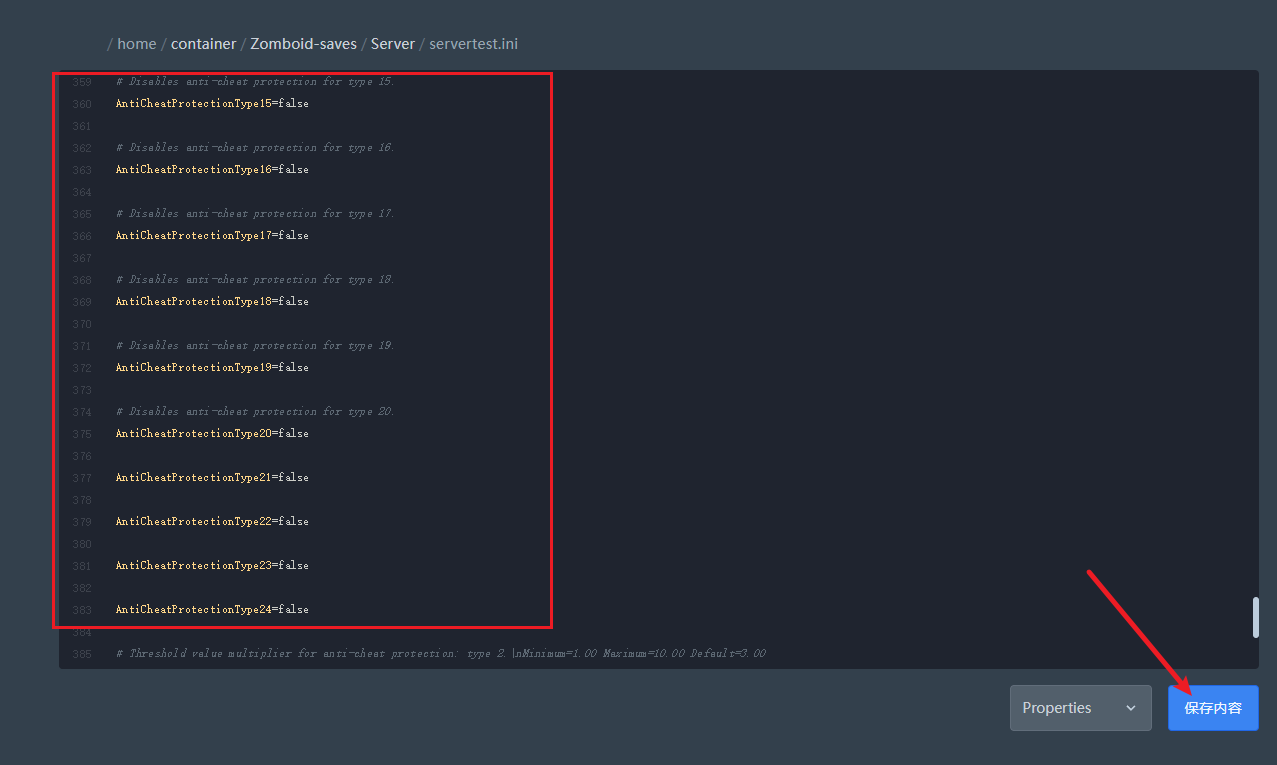Click the comment about anti-cheat type 18
Image resolution: width=1277 pixels, height=765 pixels.
pyautogui.click(x=255, y=280)
